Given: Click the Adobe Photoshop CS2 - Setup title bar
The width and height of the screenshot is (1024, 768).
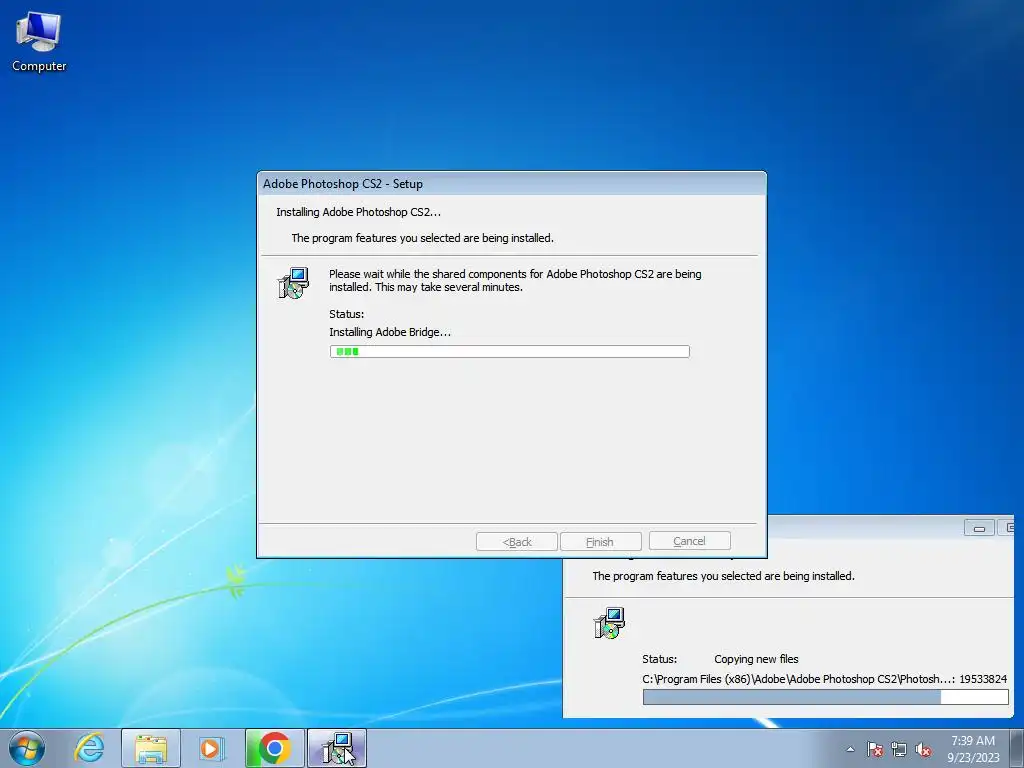Looking at the screenshot, I should (511, 184).
